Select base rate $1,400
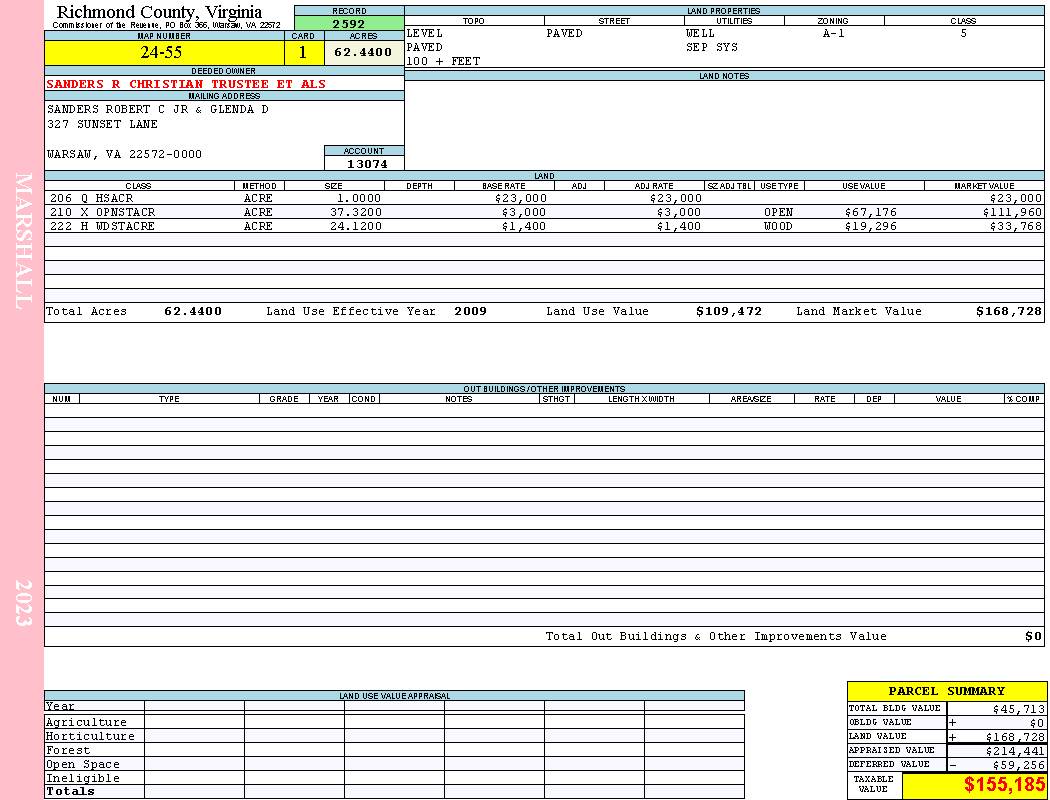1050x800 pixels. tap(524, 226)
